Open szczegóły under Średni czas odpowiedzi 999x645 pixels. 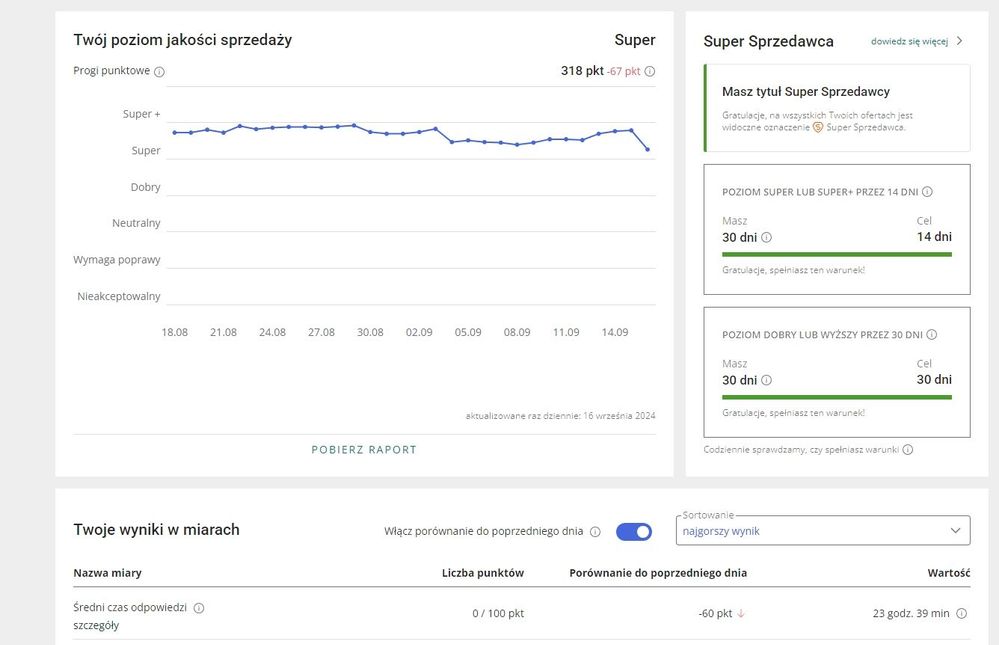click(x=94, y=626)
